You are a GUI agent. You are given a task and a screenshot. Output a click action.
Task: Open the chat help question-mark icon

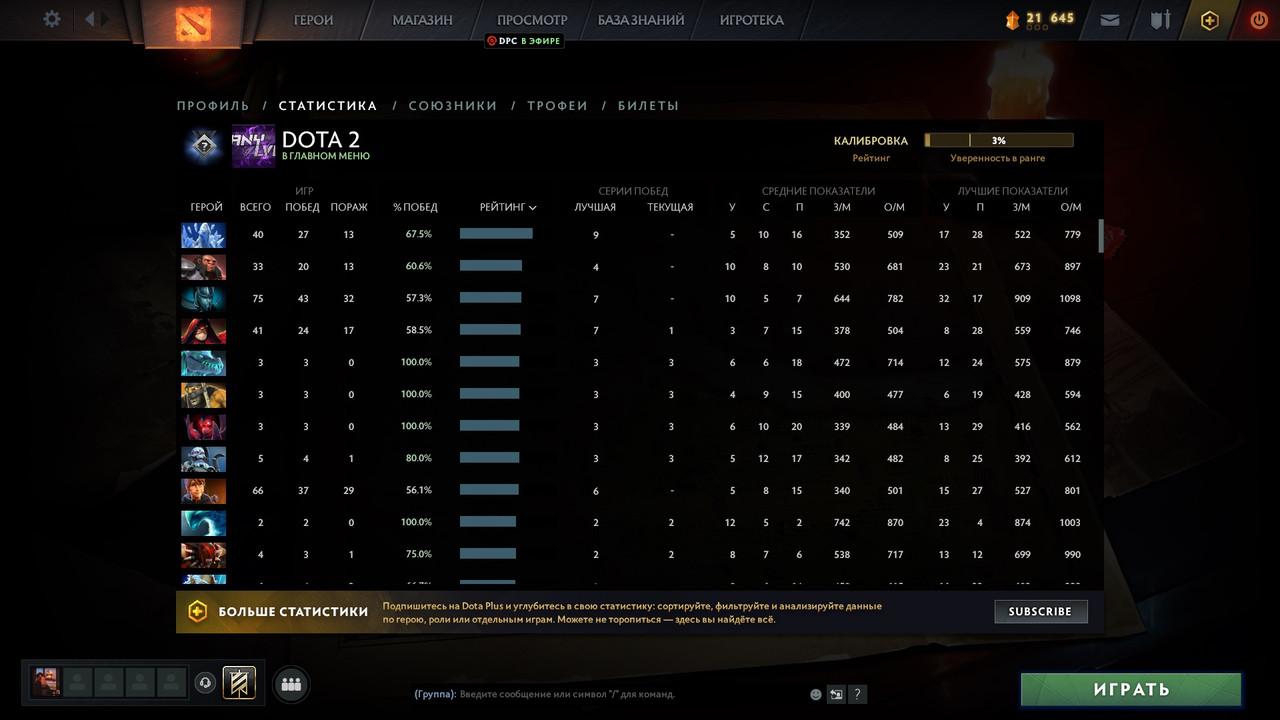click(857, 694)
